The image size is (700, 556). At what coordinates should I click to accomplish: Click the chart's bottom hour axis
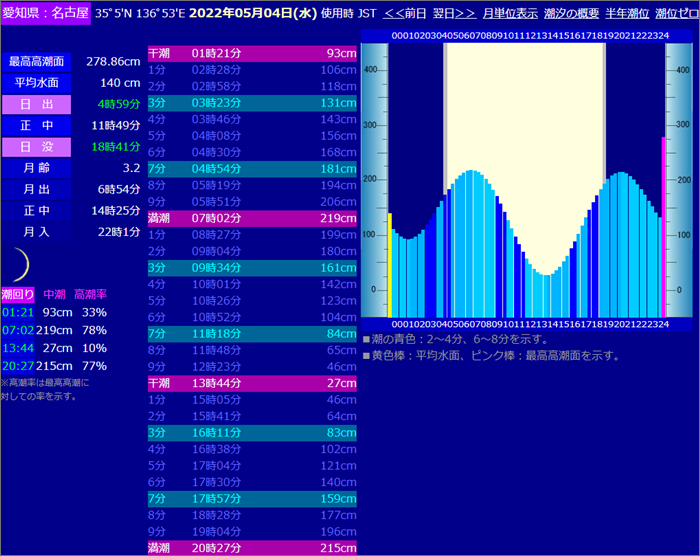[530, 324]
